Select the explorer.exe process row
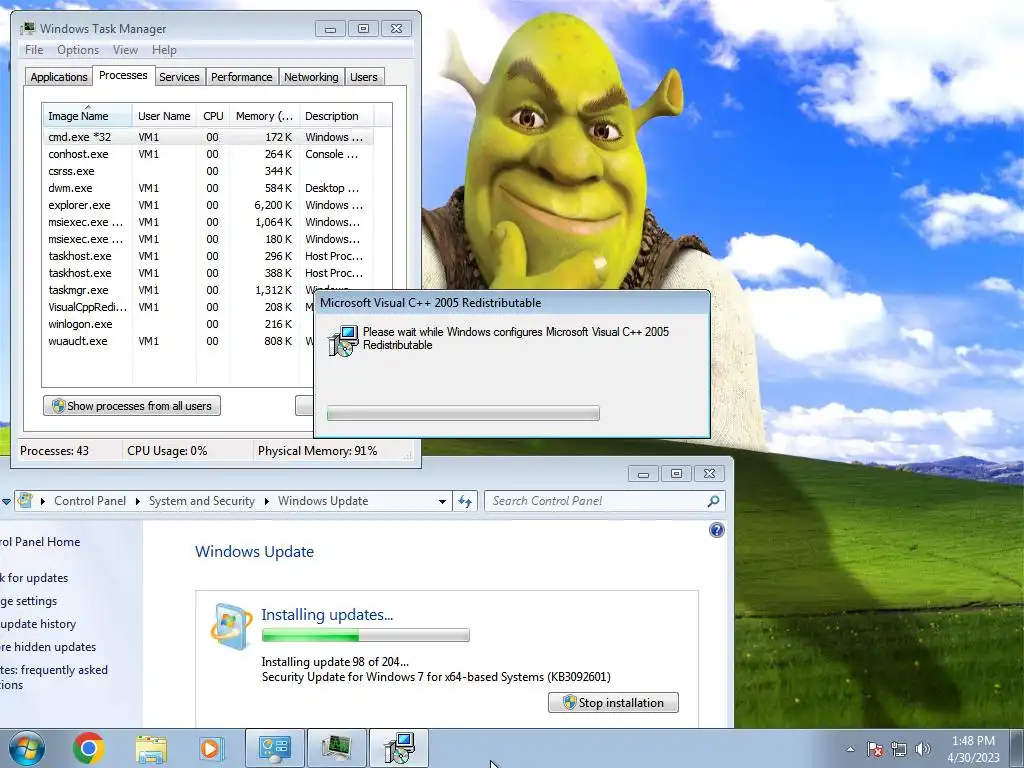The width and height of the screenshot is (1024, 768). pyautogui.click(x=208, y=205)
